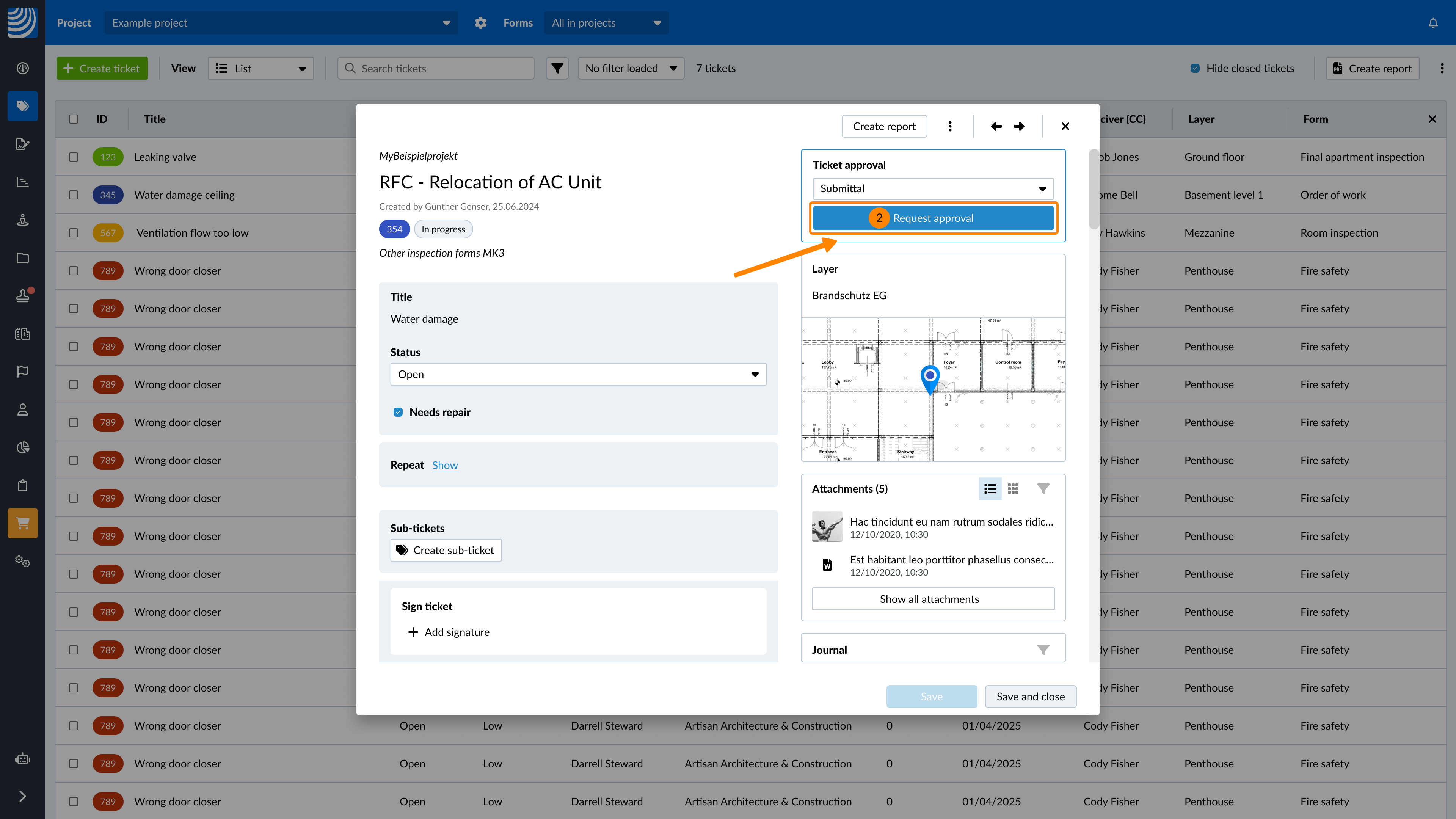Open the tickets tag icon in sidebar

(23, 106)
